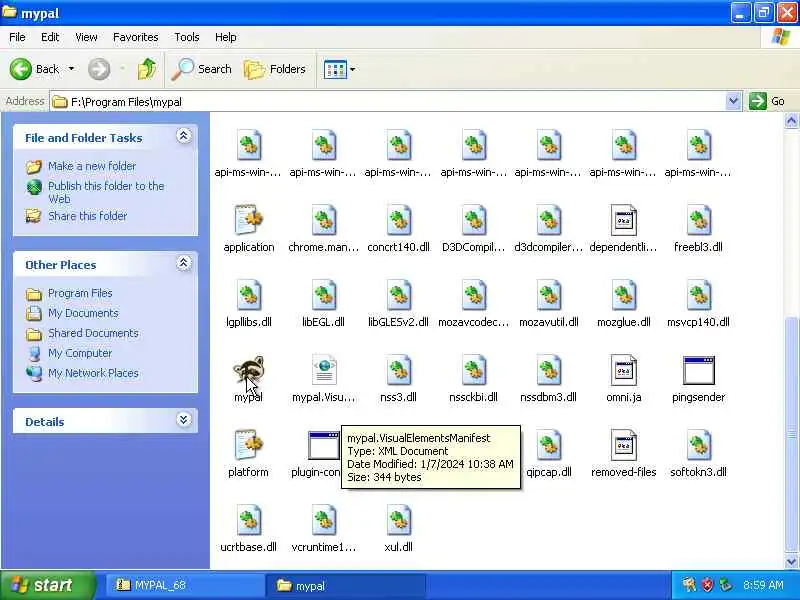Select the lgpllibs.dll file icon
The width and height of the screenshot is (800, 600).
pyautogui.click(x=248, y=295)
